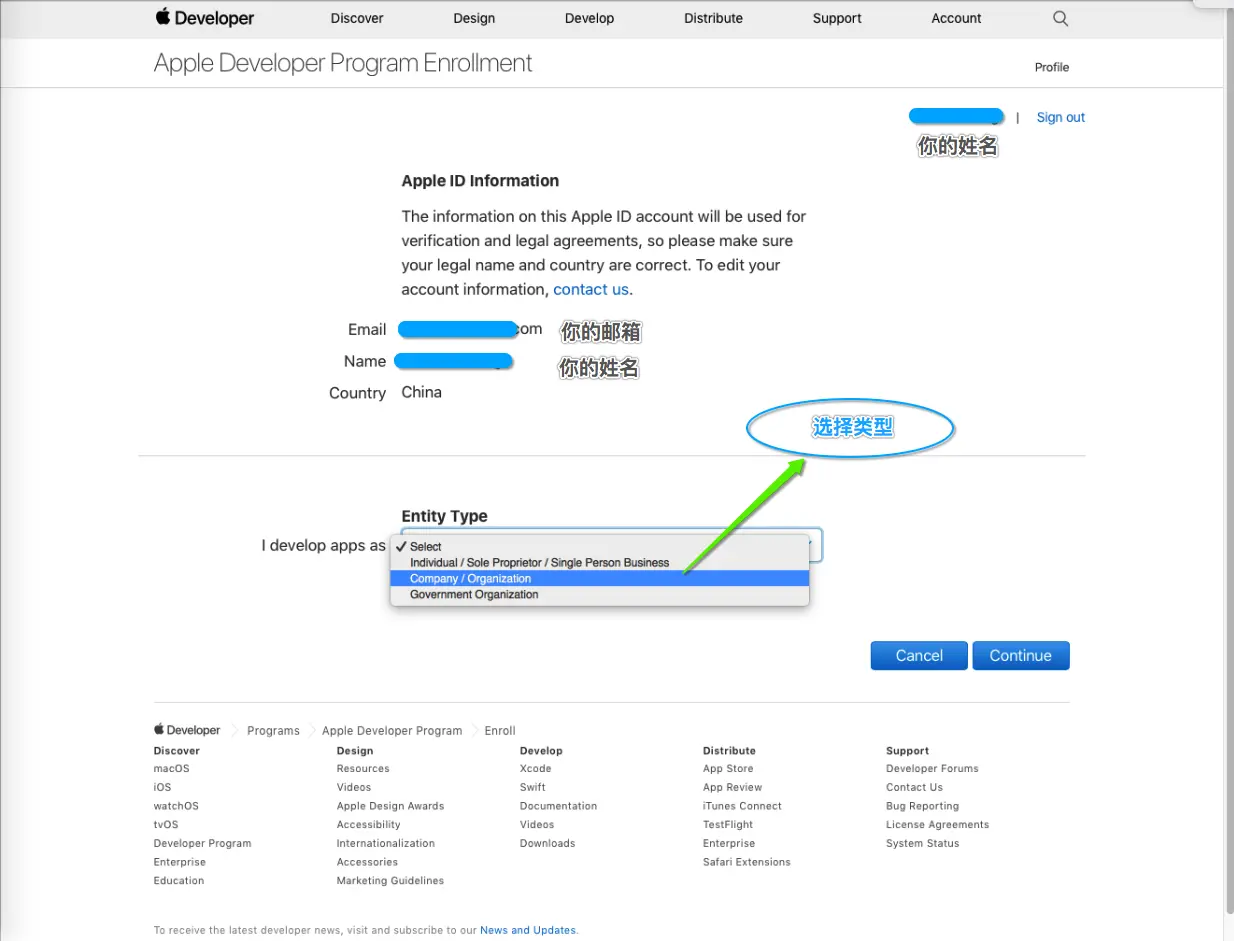Go to the Profile link

1052,67
